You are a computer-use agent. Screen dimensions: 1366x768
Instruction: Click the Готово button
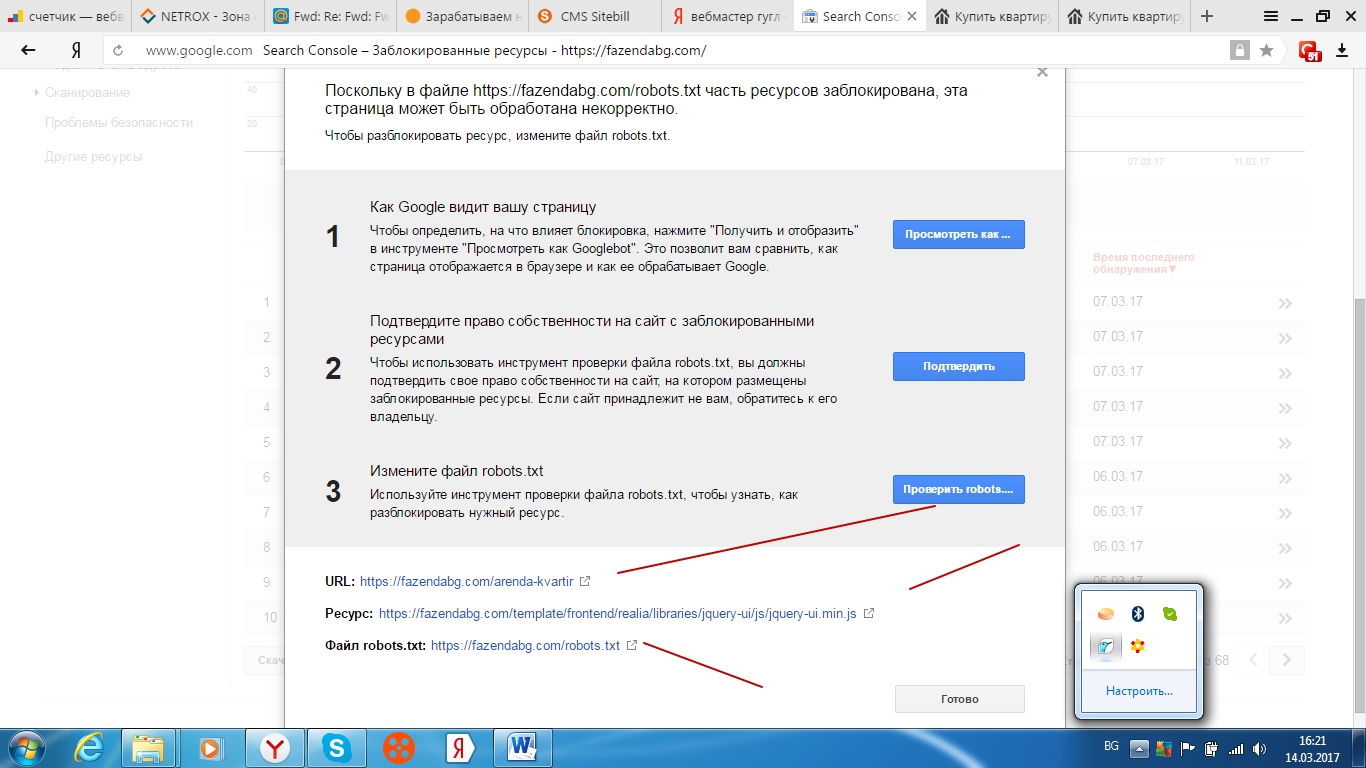pos(959,699)
